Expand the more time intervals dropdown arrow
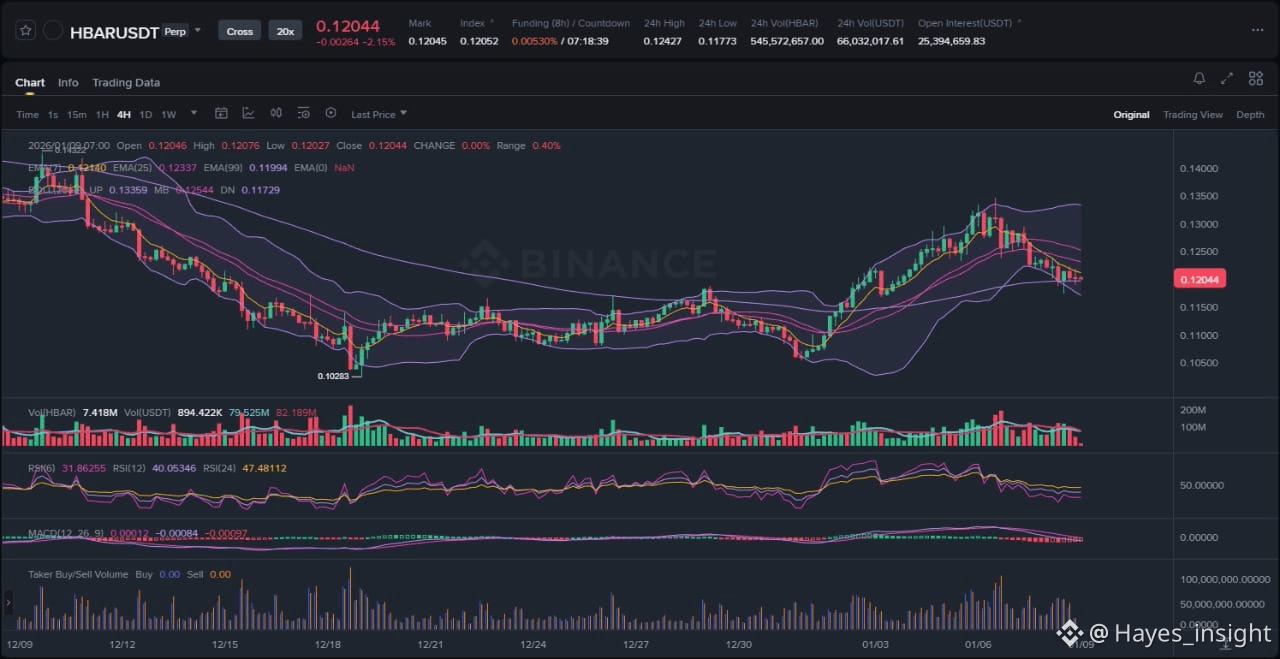This screenshot has width=1280, height=659. click(194, 113)
